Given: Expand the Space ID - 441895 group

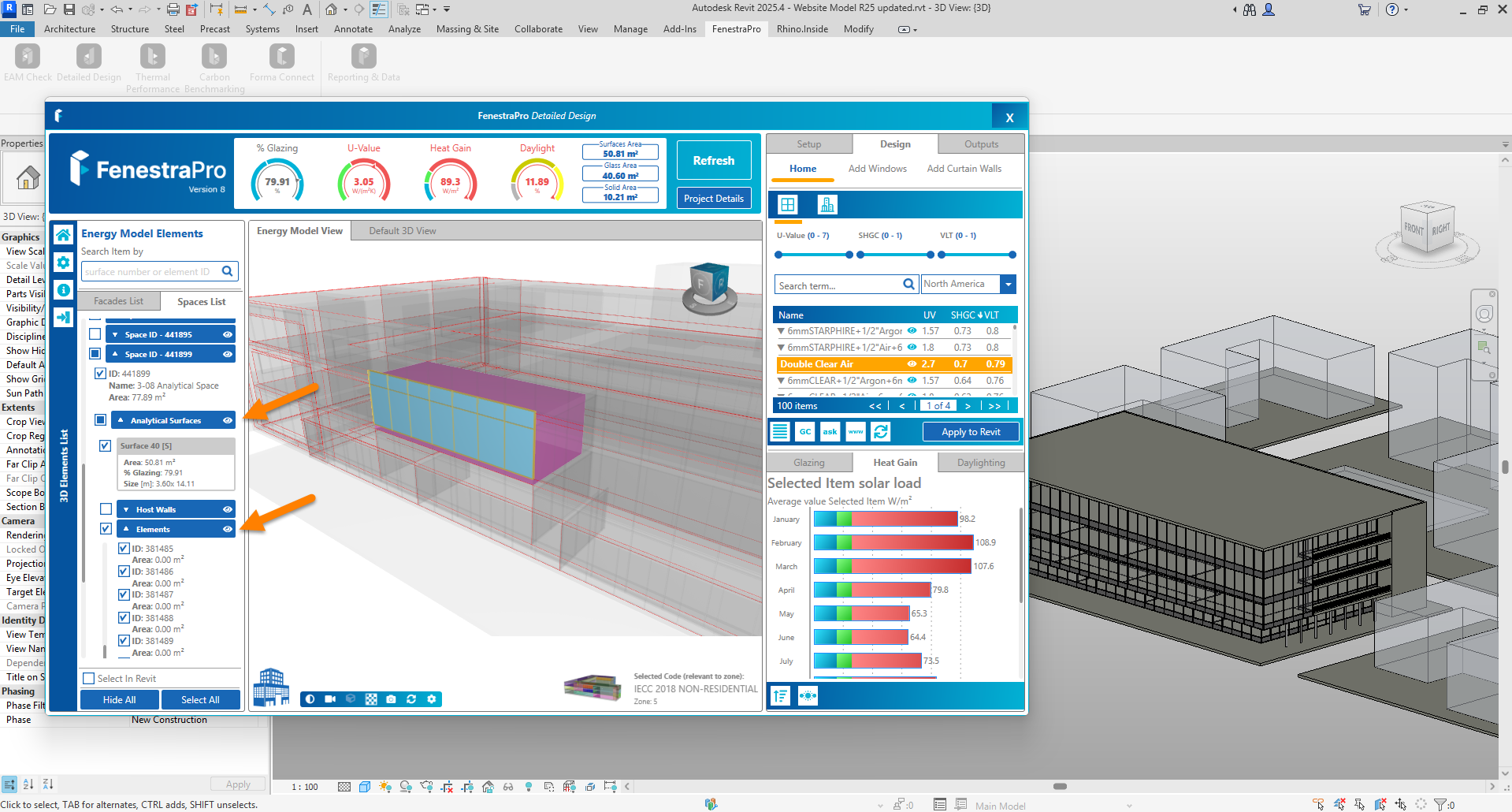Looking at the screenshot, I should tap(115, 334).
